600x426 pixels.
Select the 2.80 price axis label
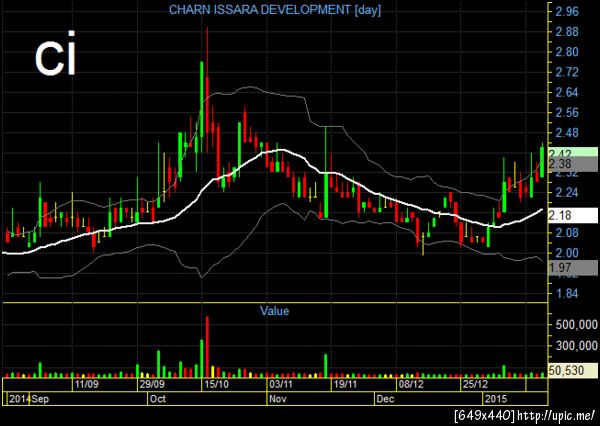point(567,52)
